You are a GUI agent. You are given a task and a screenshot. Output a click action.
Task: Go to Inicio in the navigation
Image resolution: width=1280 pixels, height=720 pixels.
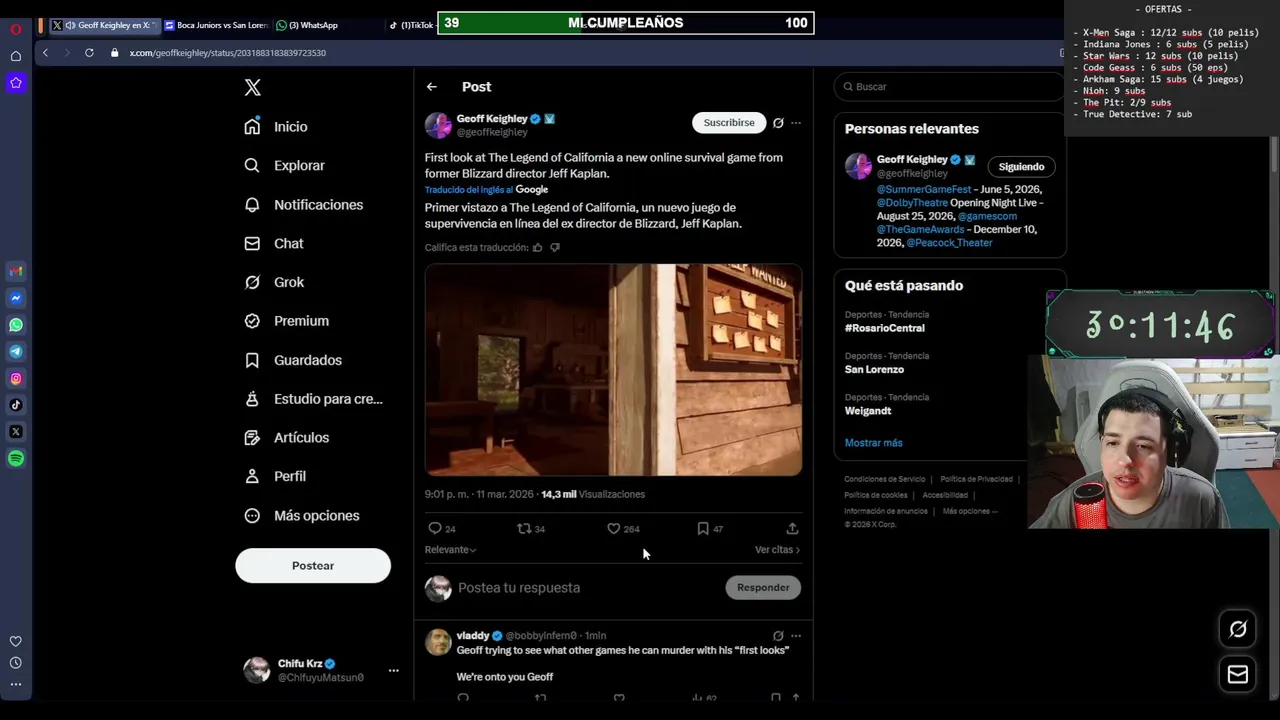pos(276,127)
